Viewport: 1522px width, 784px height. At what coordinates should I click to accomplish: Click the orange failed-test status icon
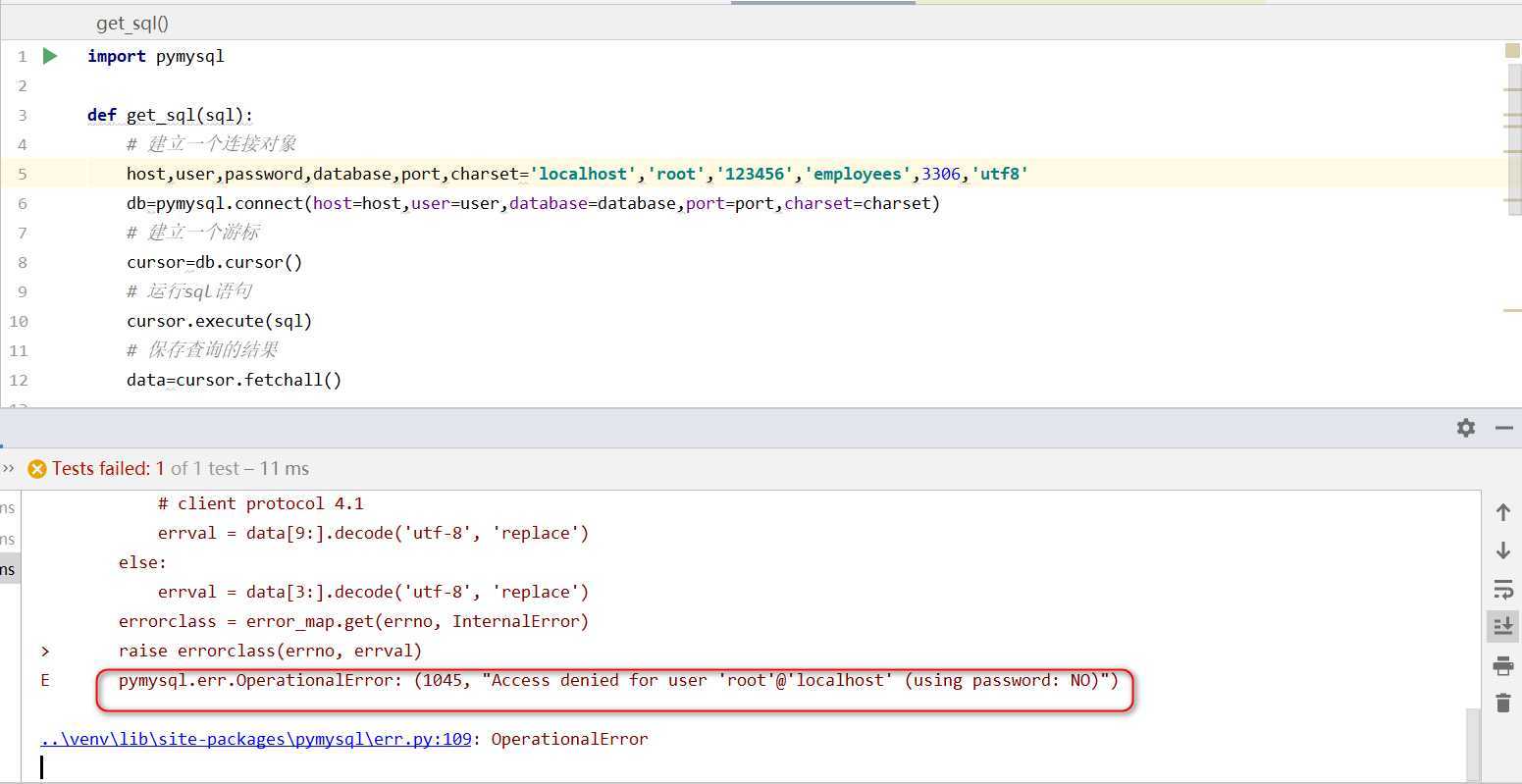(37, 469)
